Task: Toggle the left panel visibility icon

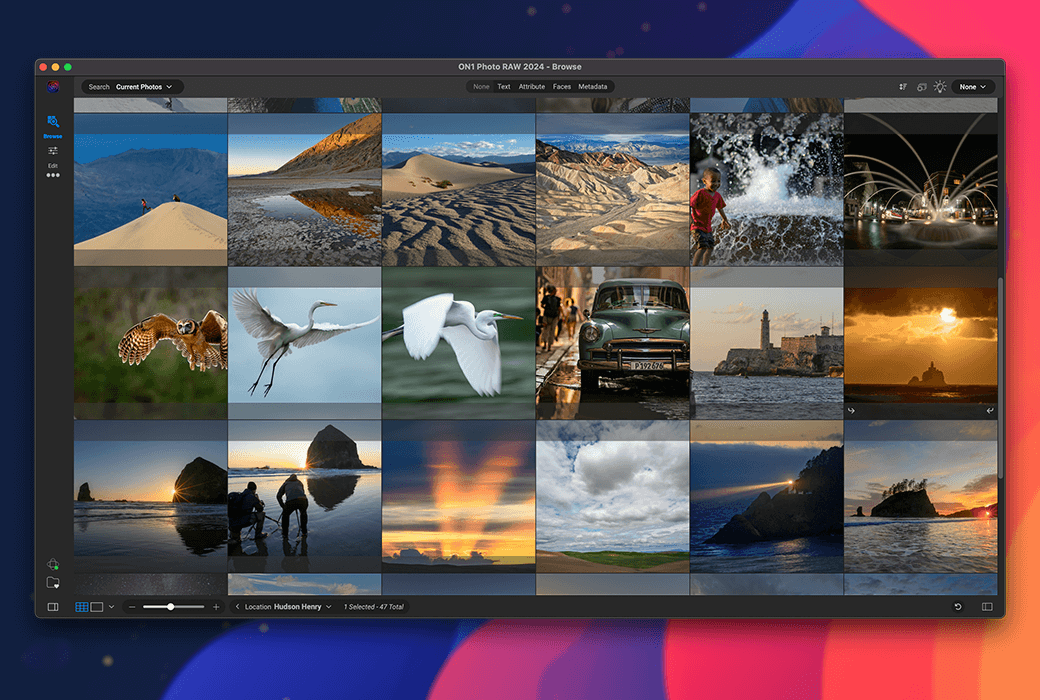Action: pyautogui.click(x=53, y=606)
